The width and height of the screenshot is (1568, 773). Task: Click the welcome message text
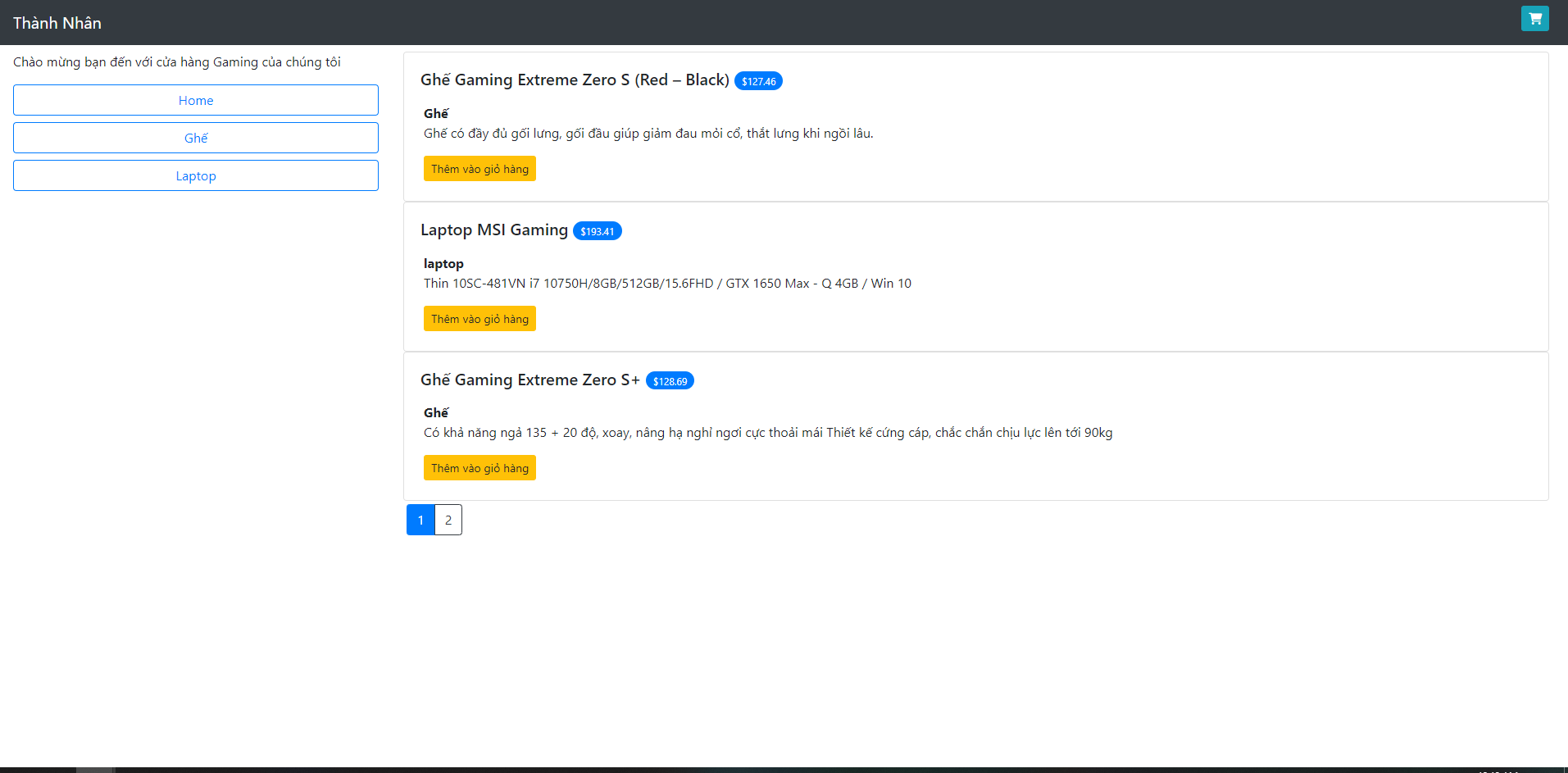(178, 61)
